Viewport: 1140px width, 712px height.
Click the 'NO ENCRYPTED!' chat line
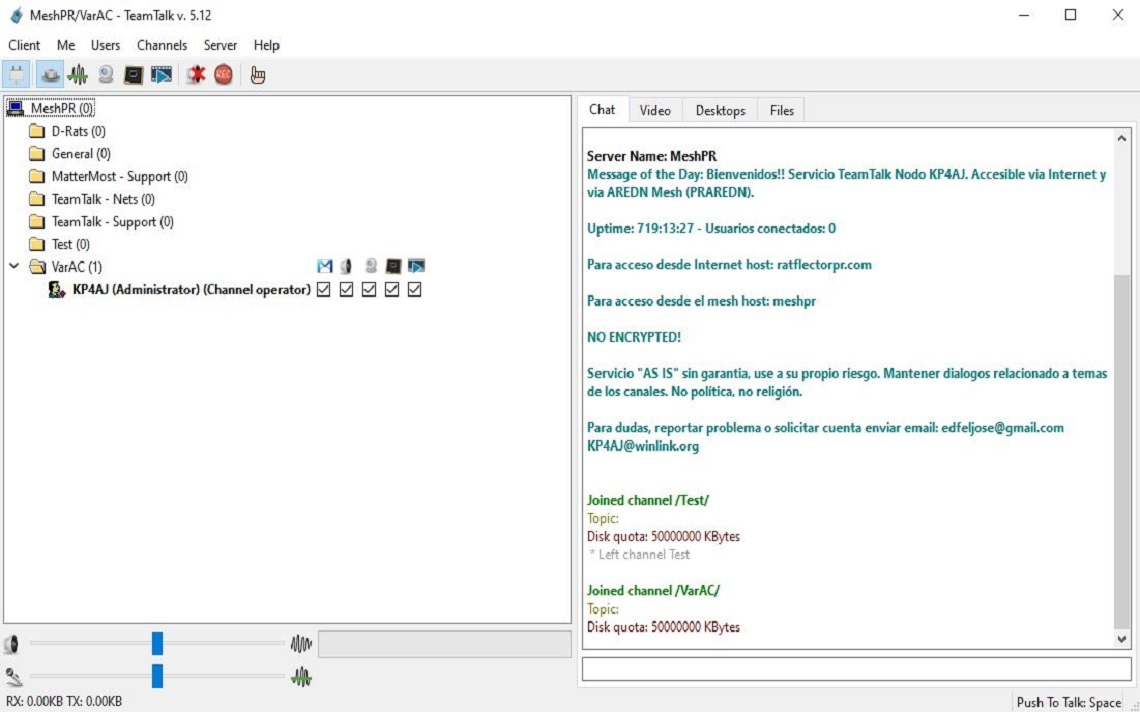633,337
